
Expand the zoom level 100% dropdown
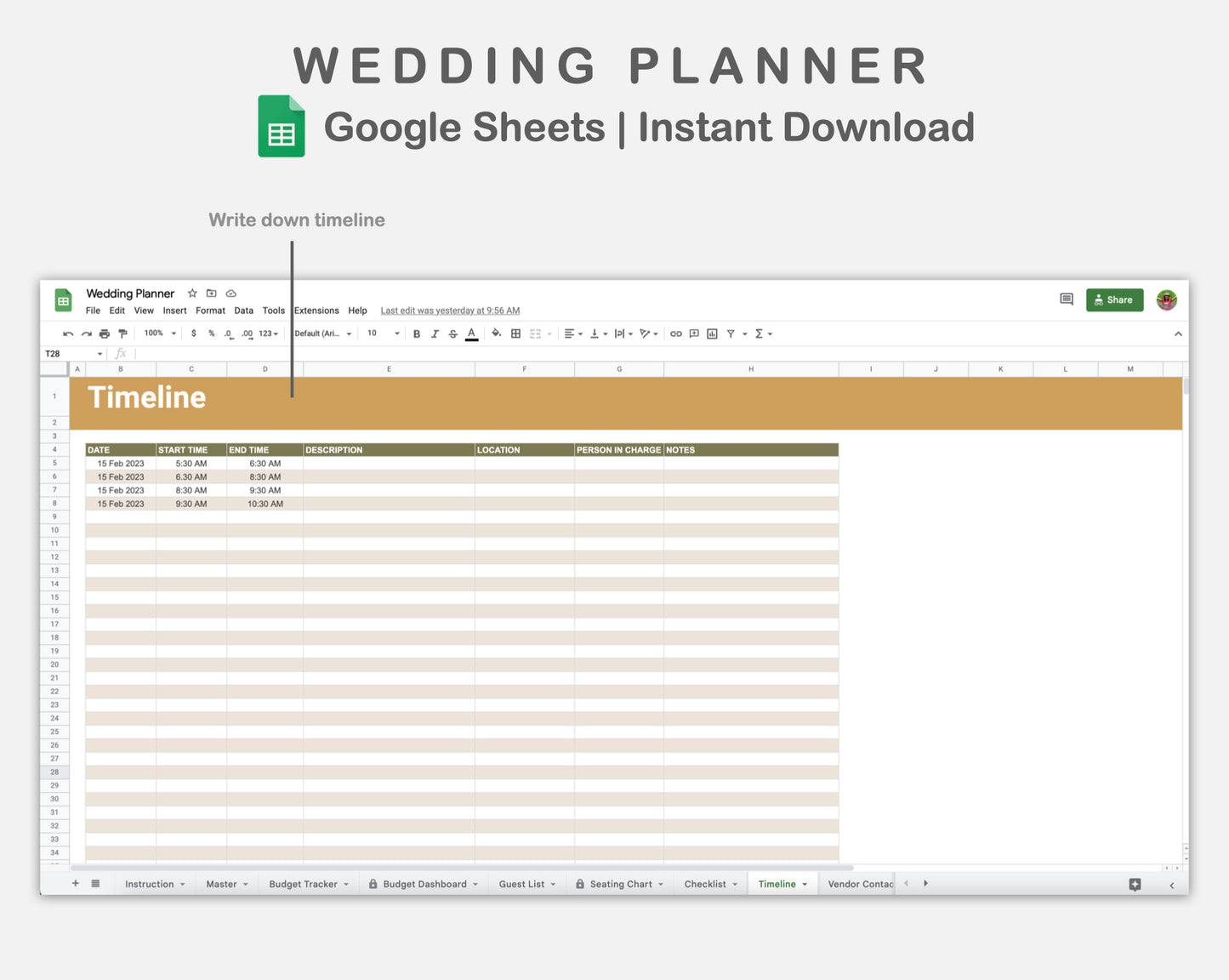tap(158, 333)
